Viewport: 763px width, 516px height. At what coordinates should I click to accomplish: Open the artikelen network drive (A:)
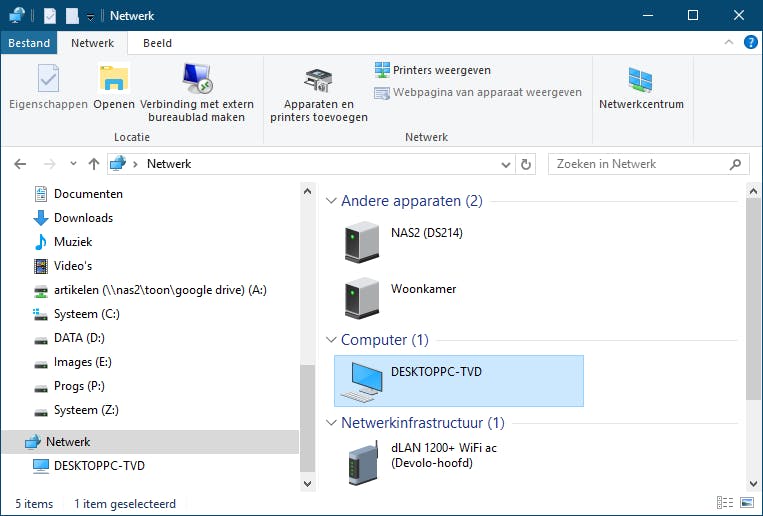tap(150, 290)
